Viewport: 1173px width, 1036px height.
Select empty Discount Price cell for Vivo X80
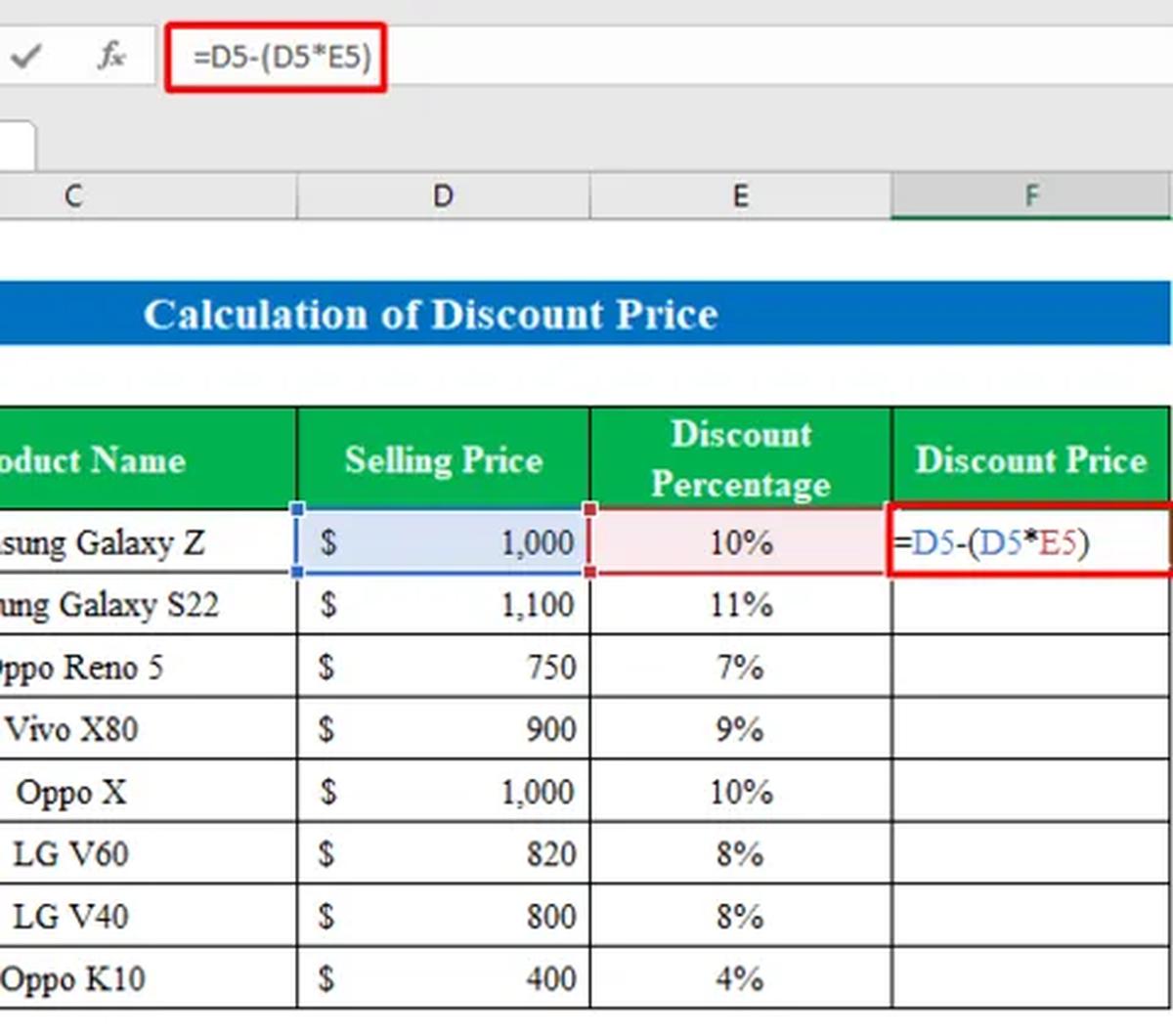point(1031,729)
